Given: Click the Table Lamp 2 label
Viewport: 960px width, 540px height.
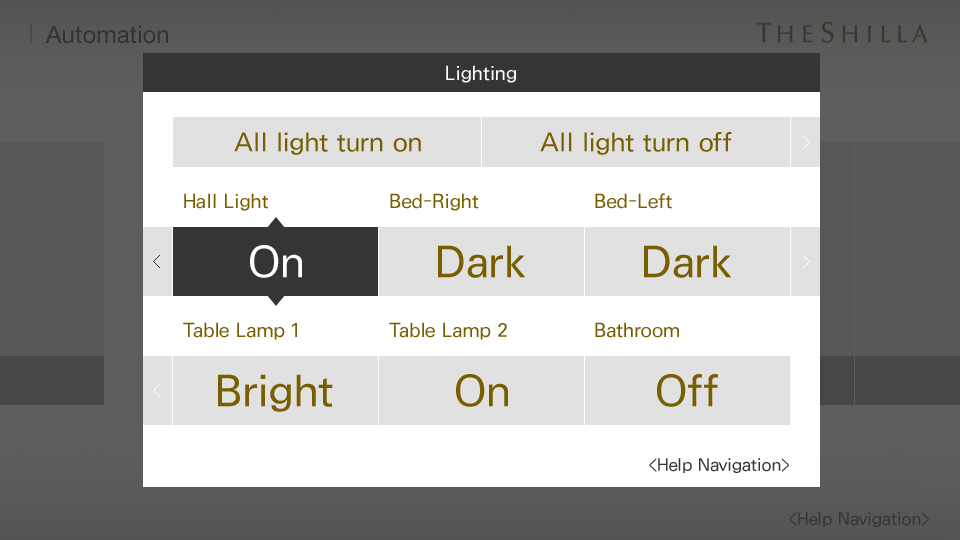Looking at the screenshot, I should [448, 331].
